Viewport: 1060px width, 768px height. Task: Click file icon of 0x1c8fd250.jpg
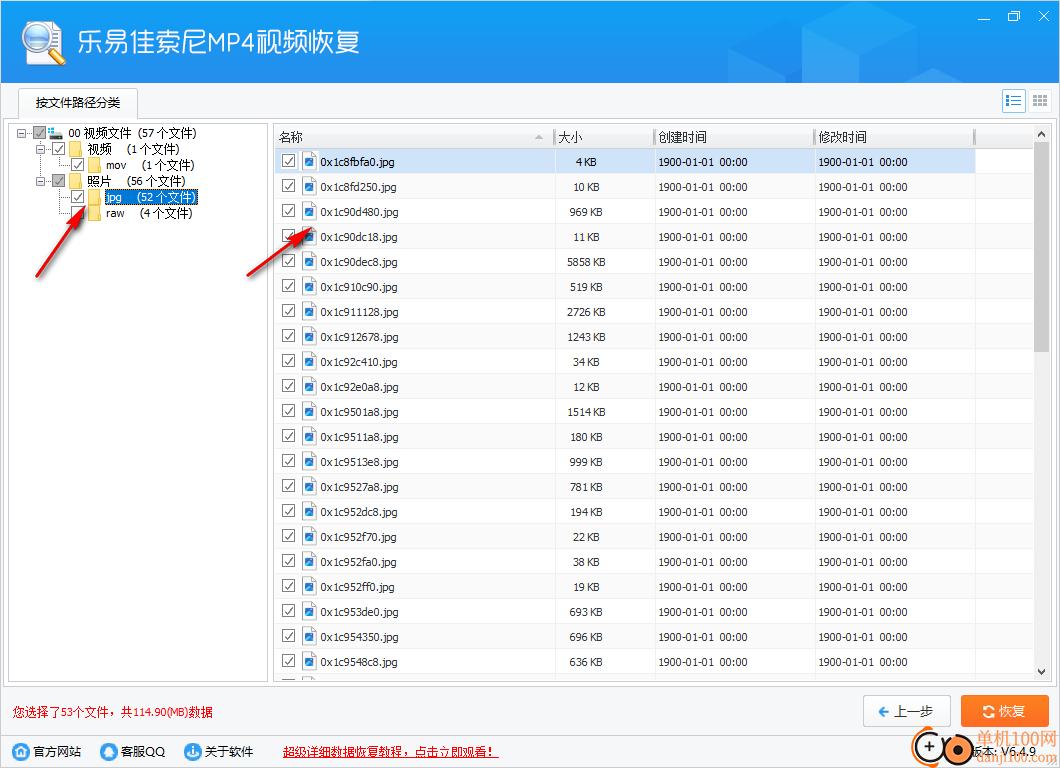pyautogui.click(x=309, y=187)
